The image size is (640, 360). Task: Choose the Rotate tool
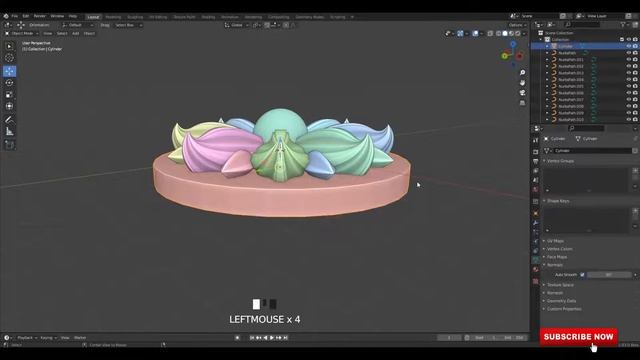click(x=9, y=82)
